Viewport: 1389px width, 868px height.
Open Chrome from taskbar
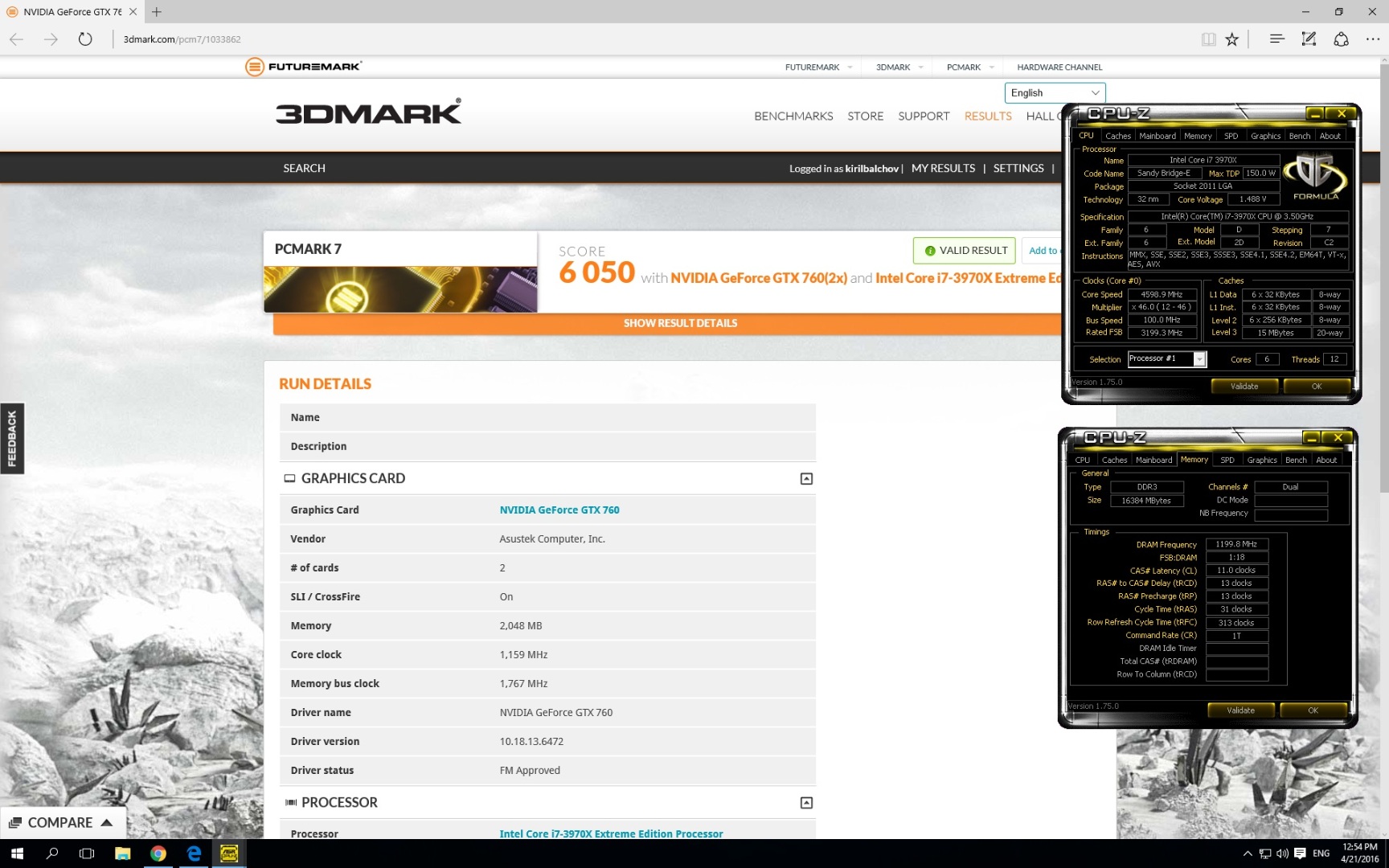[x=158, y=854]
